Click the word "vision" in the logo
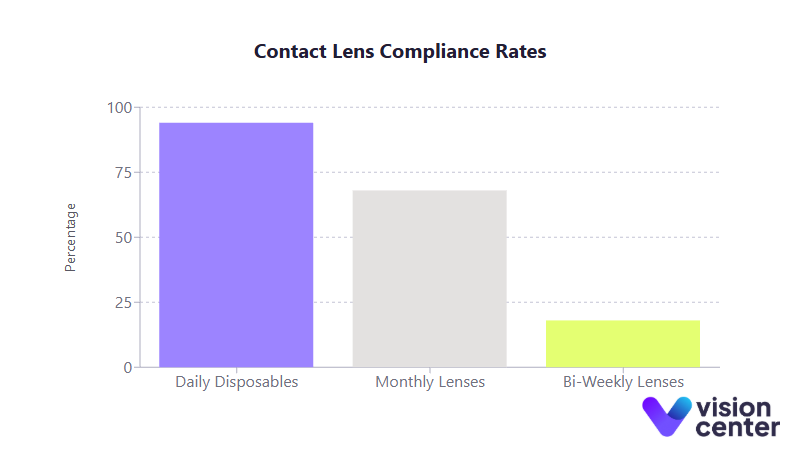 [732, 407]
